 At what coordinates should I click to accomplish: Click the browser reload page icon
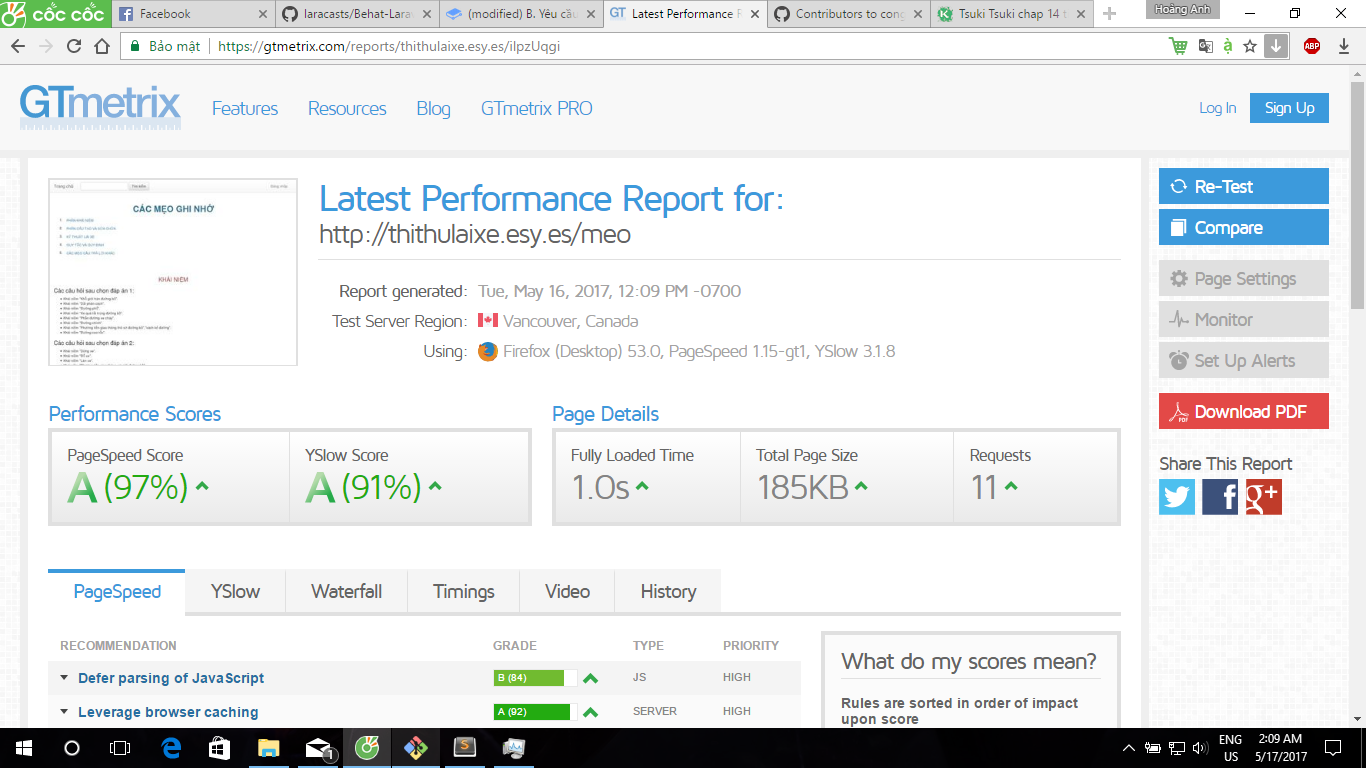point(74,46)
